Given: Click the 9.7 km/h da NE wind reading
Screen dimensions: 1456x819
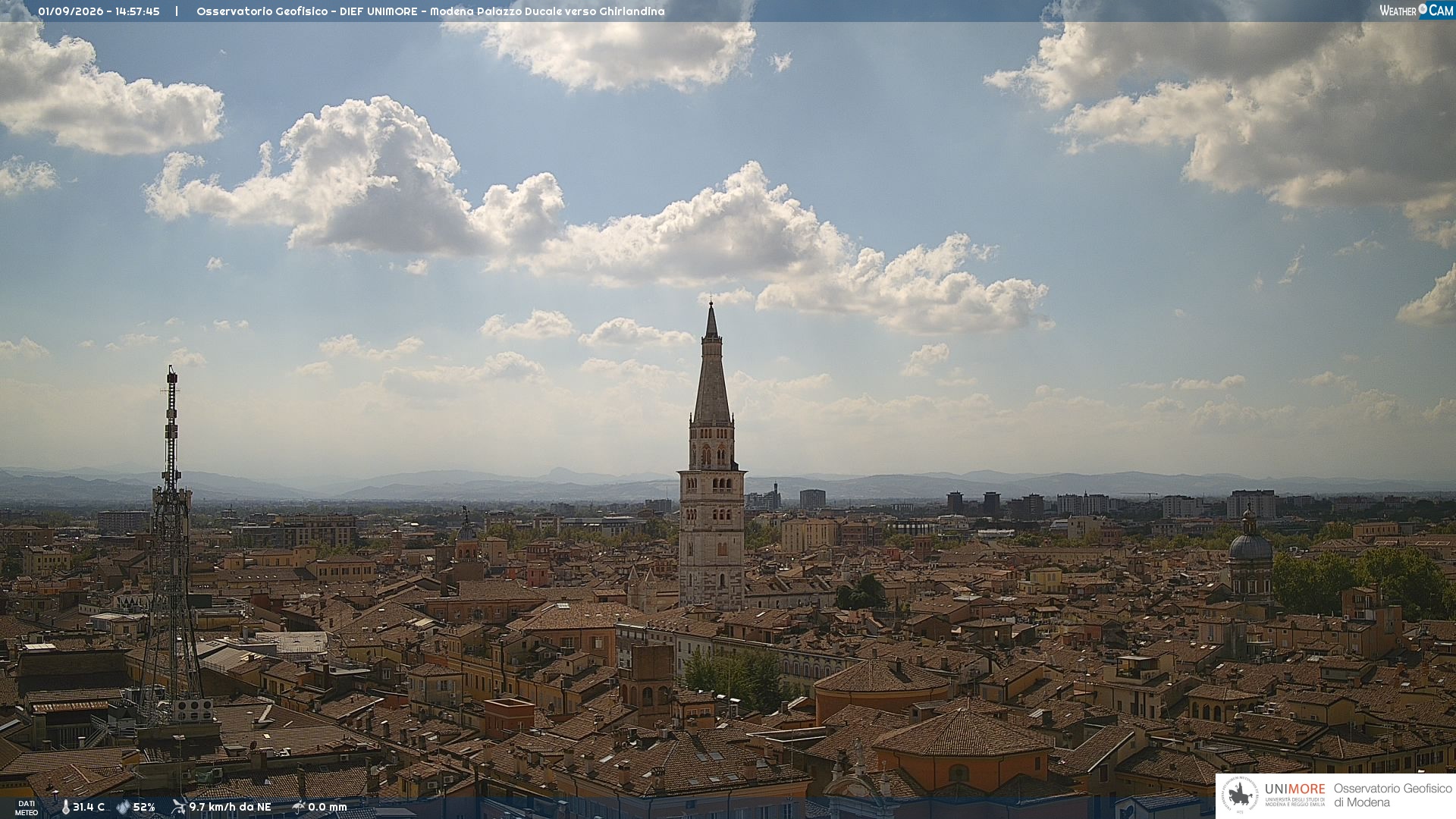Looking at the screenshot, I should [230, 807].
